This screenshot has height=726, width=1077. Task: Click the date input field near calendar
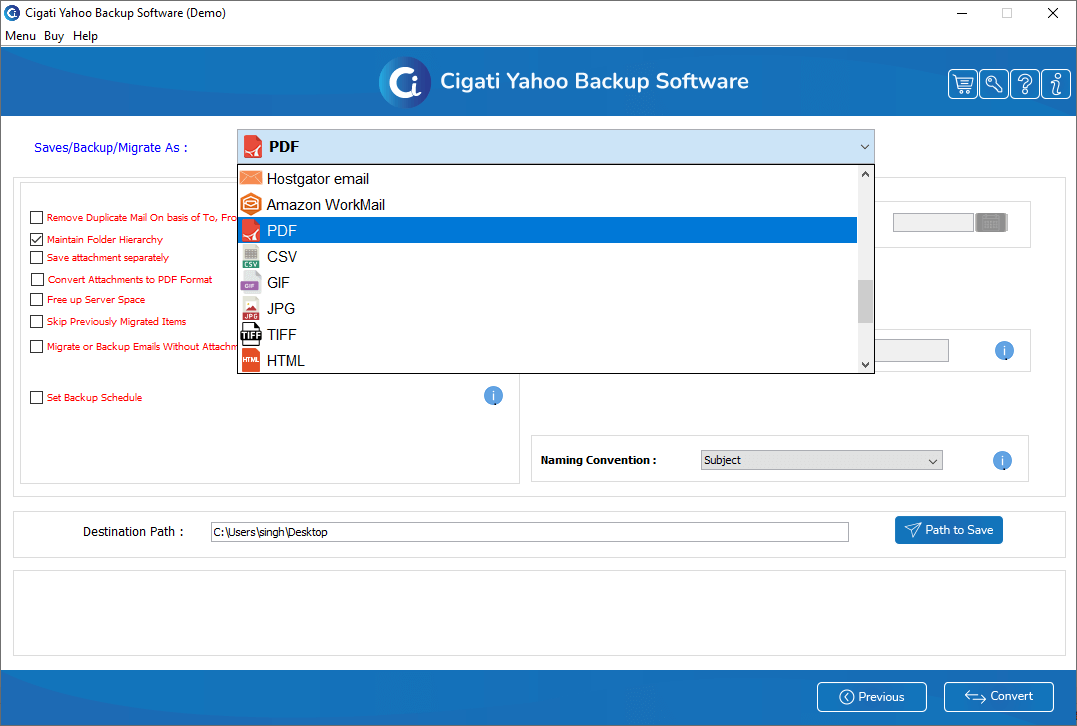(x=933, y=222)
